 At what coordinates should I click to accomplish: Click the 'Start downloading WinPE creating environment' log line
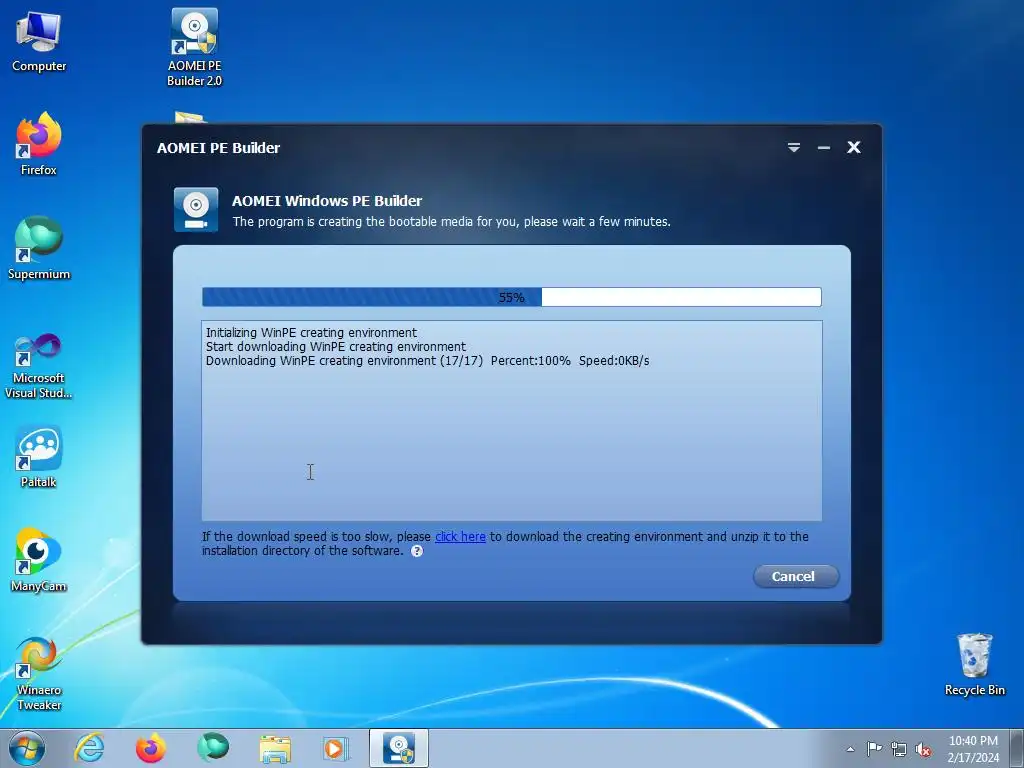click(336, 347)
